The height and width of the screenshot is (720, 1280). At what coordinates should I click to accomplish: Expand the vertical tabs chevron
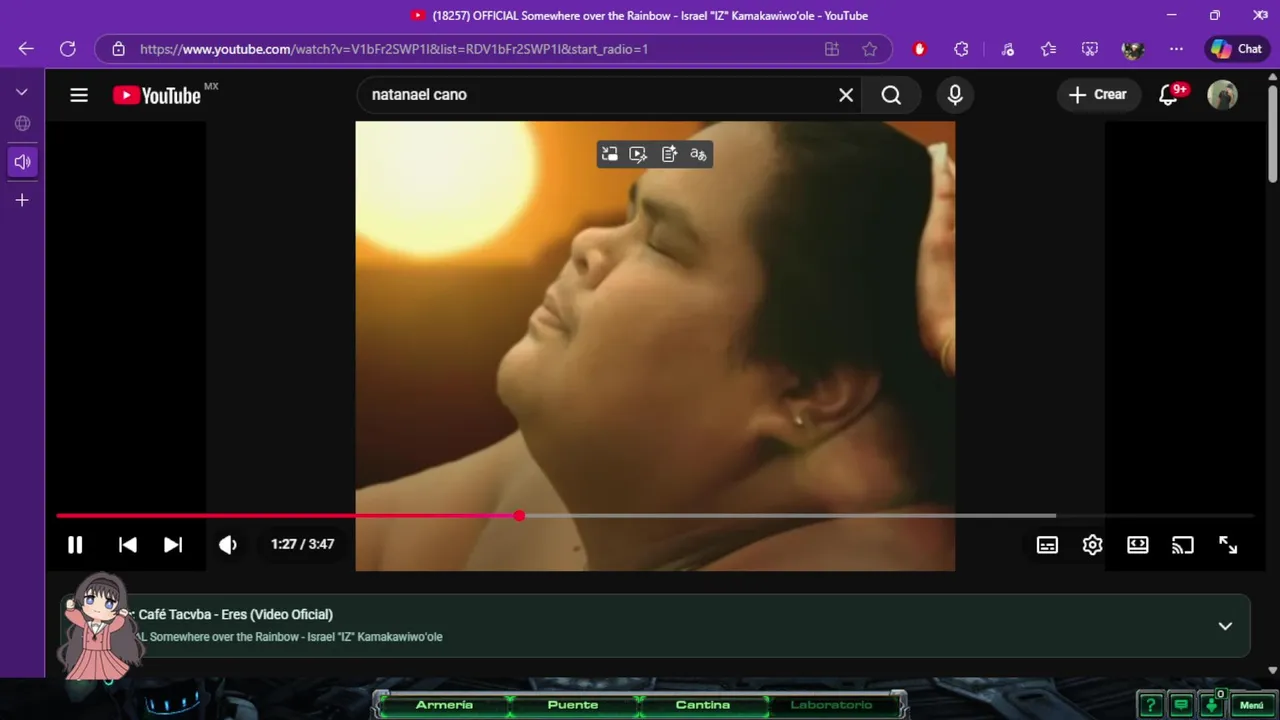22,92
